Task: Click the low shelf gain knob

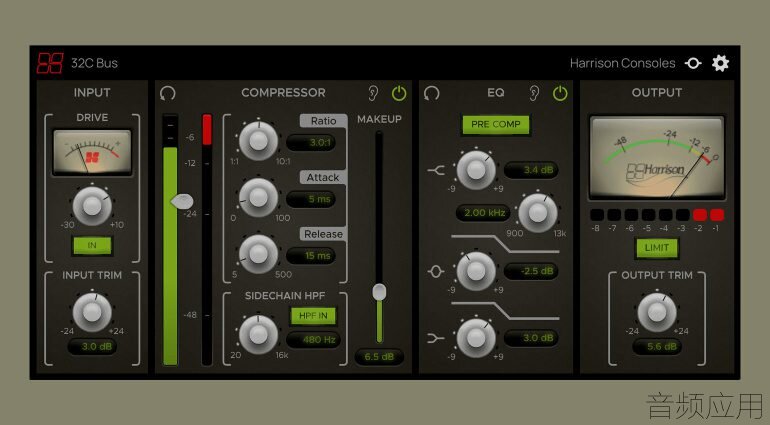Action: pos(476,338)
